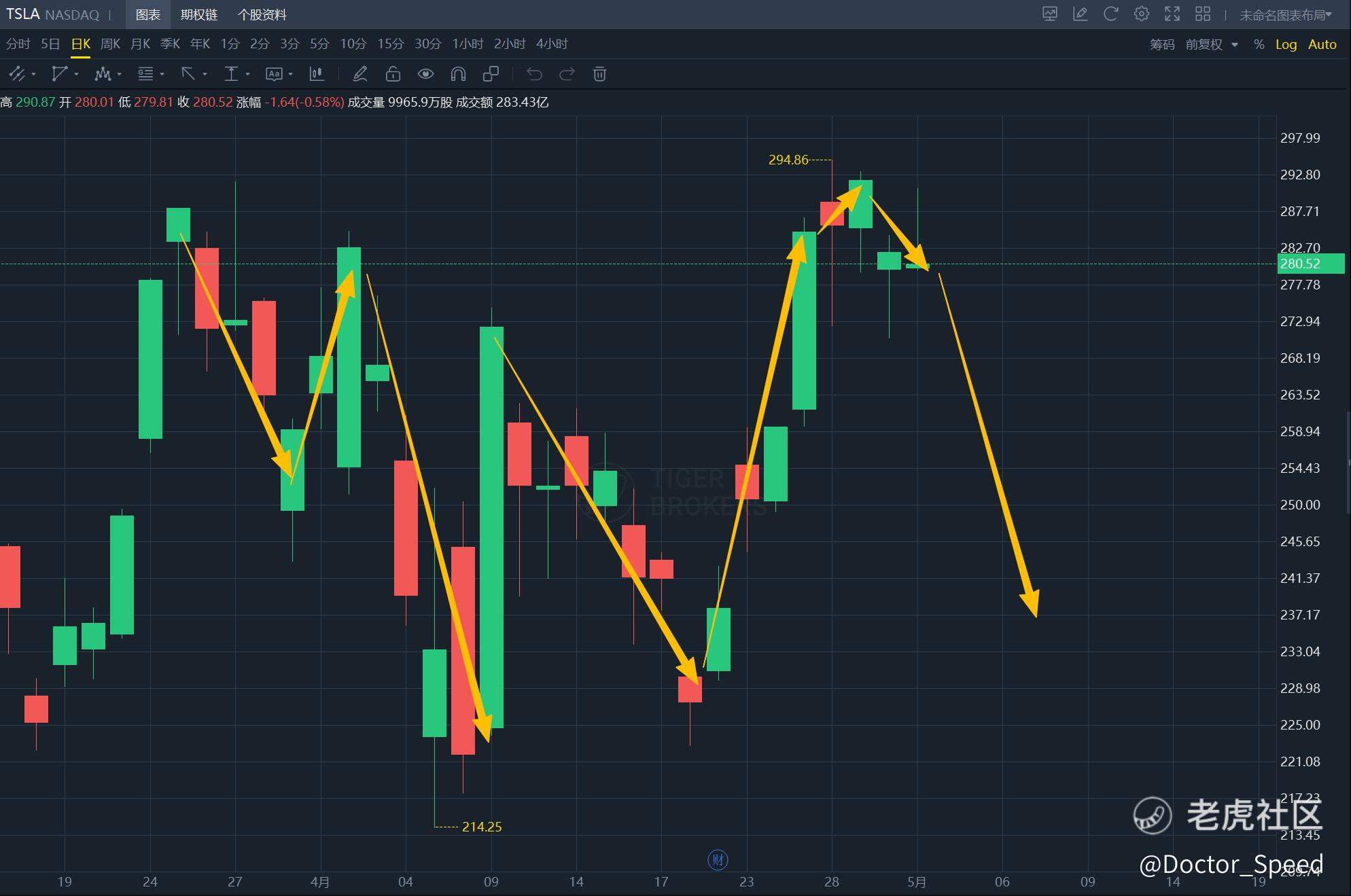Select the arrow drawing tool
The width and height of the screenshot is (1351, 896).
(x=188, y=73)
